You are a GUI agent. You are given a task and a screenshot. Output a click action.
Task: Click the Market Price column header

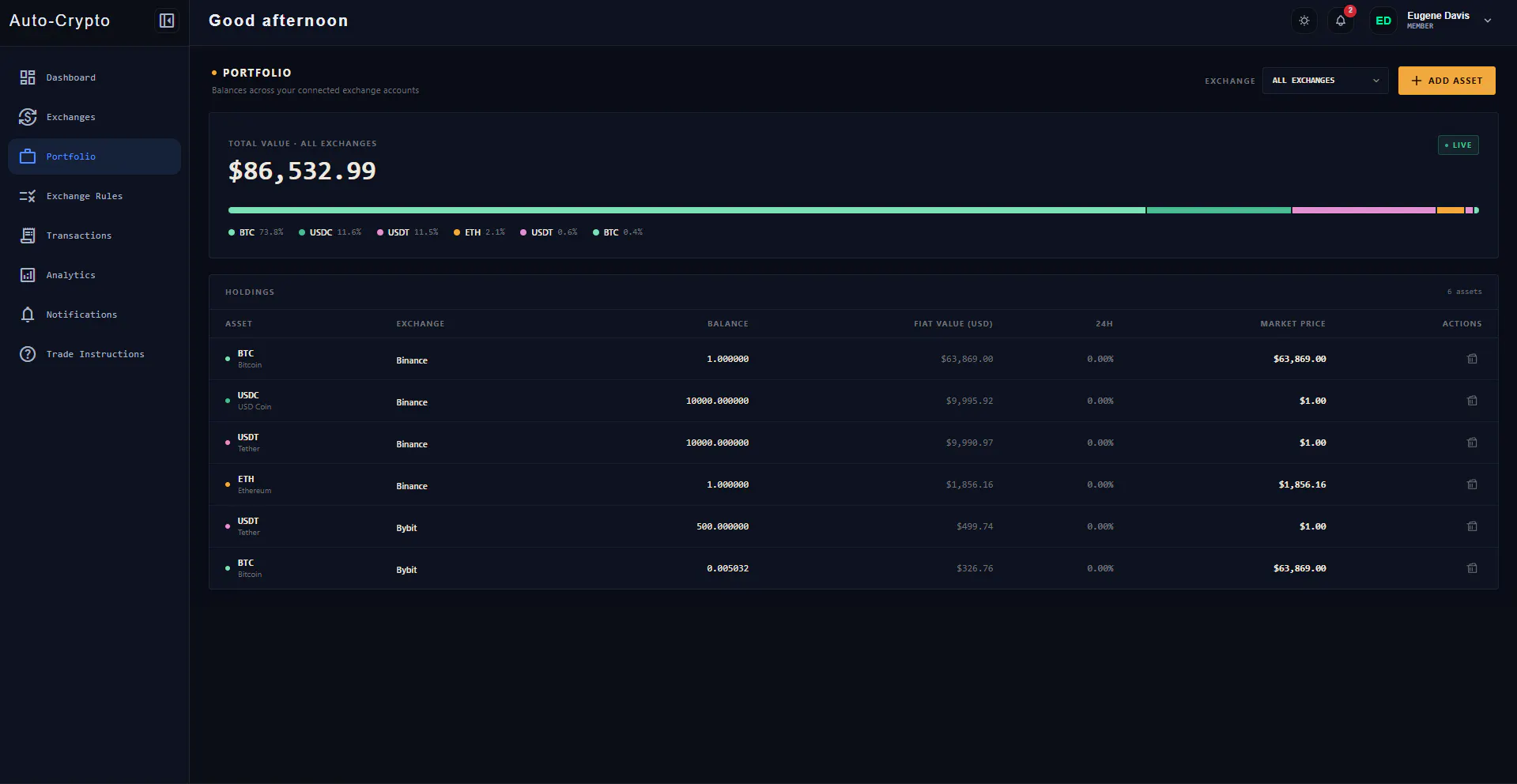coord(1292,324)
